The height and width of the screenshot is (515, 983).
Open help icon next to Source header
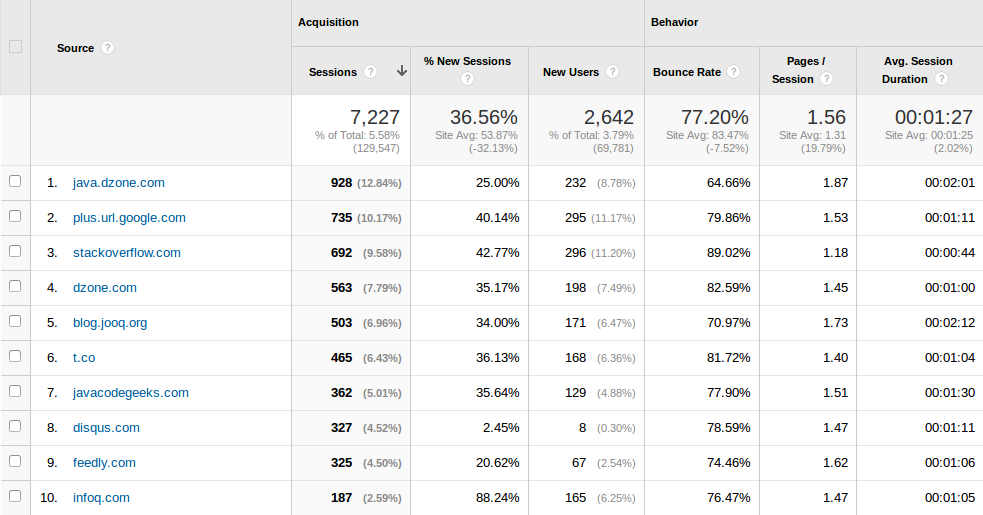point(107,48)
